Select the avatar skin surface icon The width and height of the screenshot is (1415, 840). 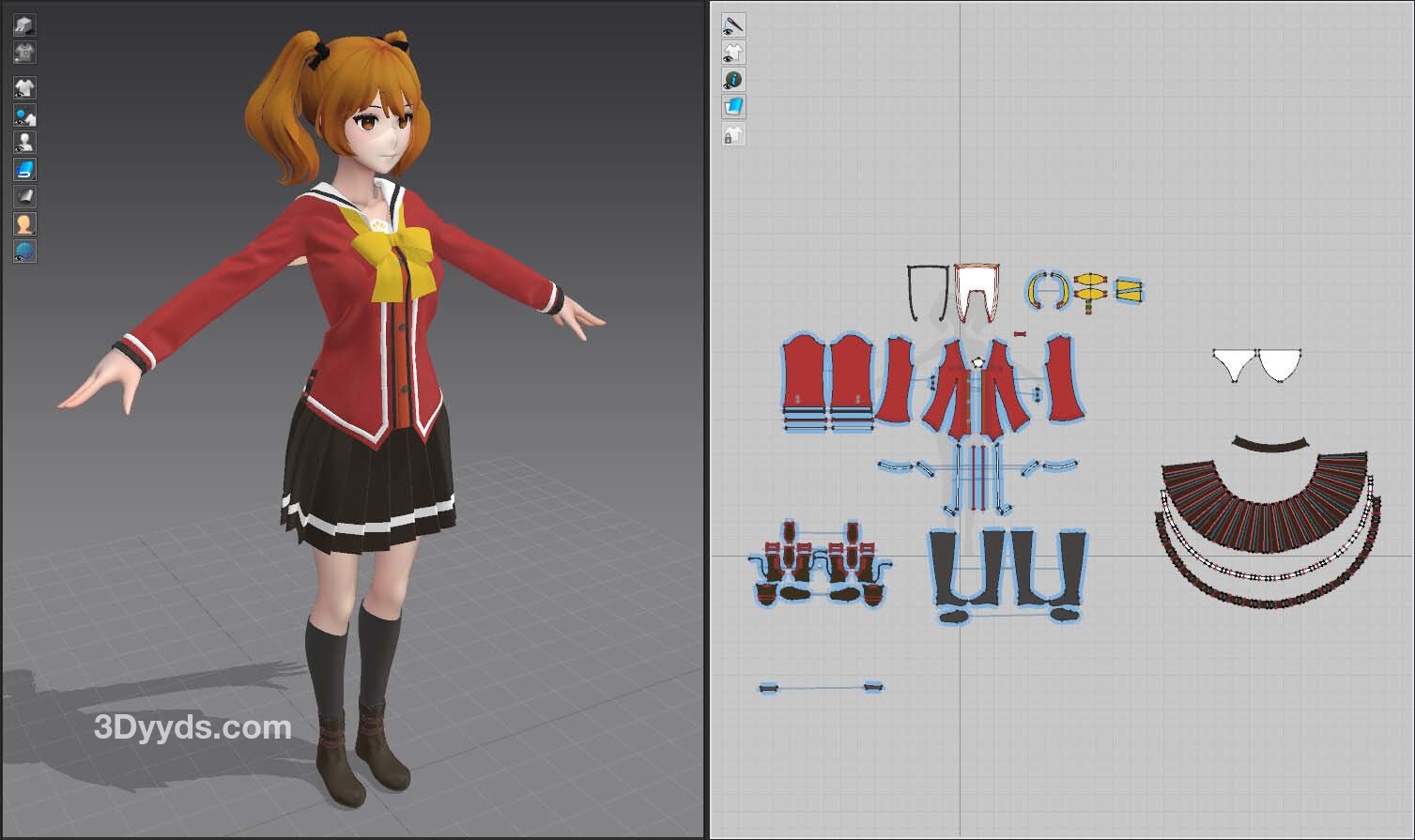(24, 224)
